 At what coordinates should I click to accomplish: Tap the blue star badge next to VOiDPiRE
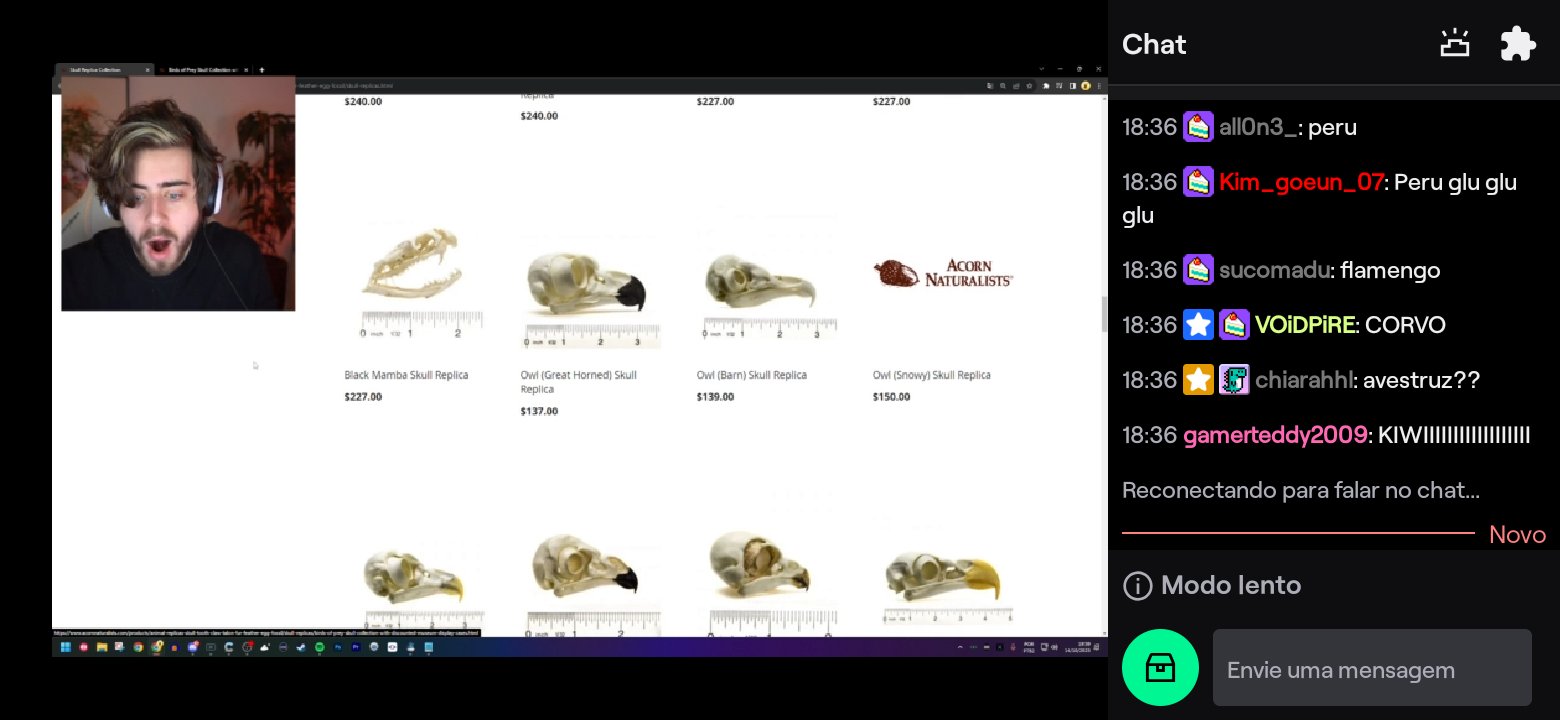point(1198,325)
